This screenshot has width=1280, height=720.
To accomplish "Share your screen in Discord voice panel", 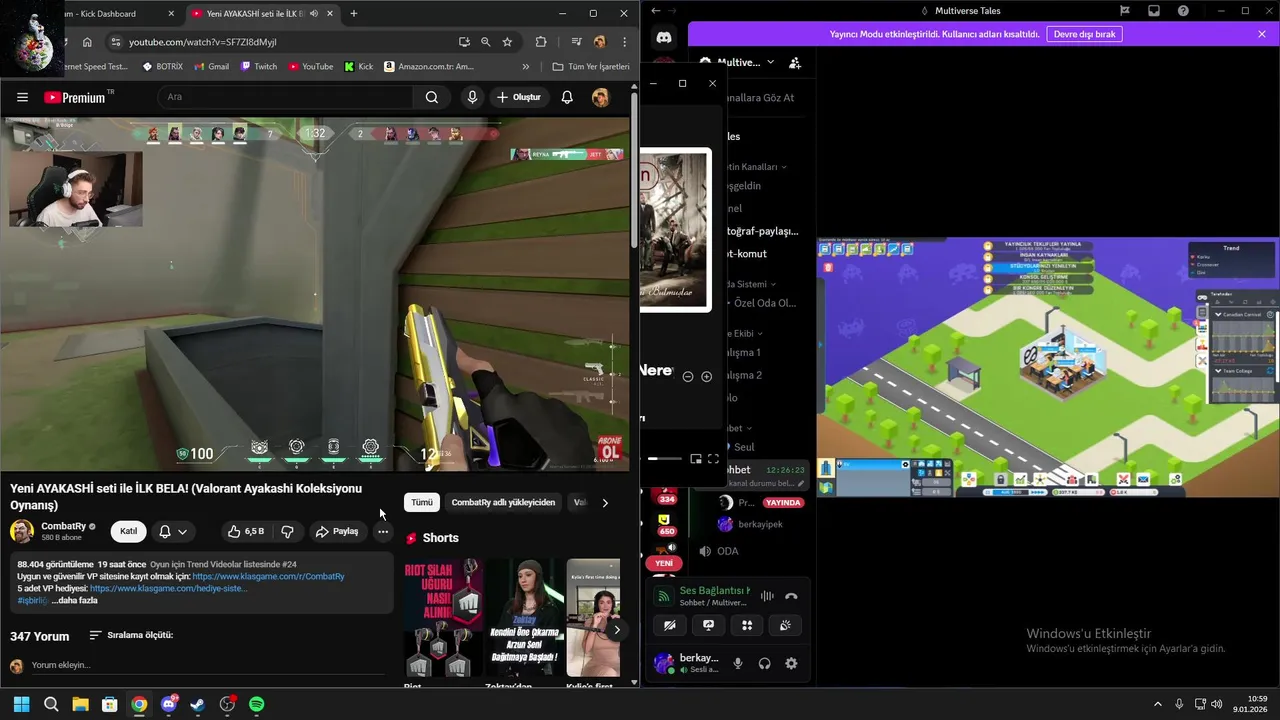I will (x=708, y=625).
